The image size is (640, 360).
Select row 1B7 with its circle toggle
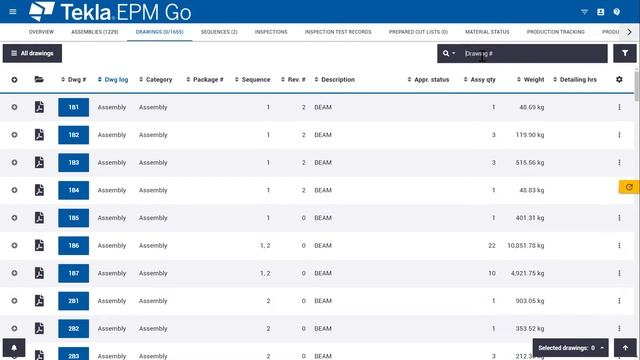click(14, 273)
